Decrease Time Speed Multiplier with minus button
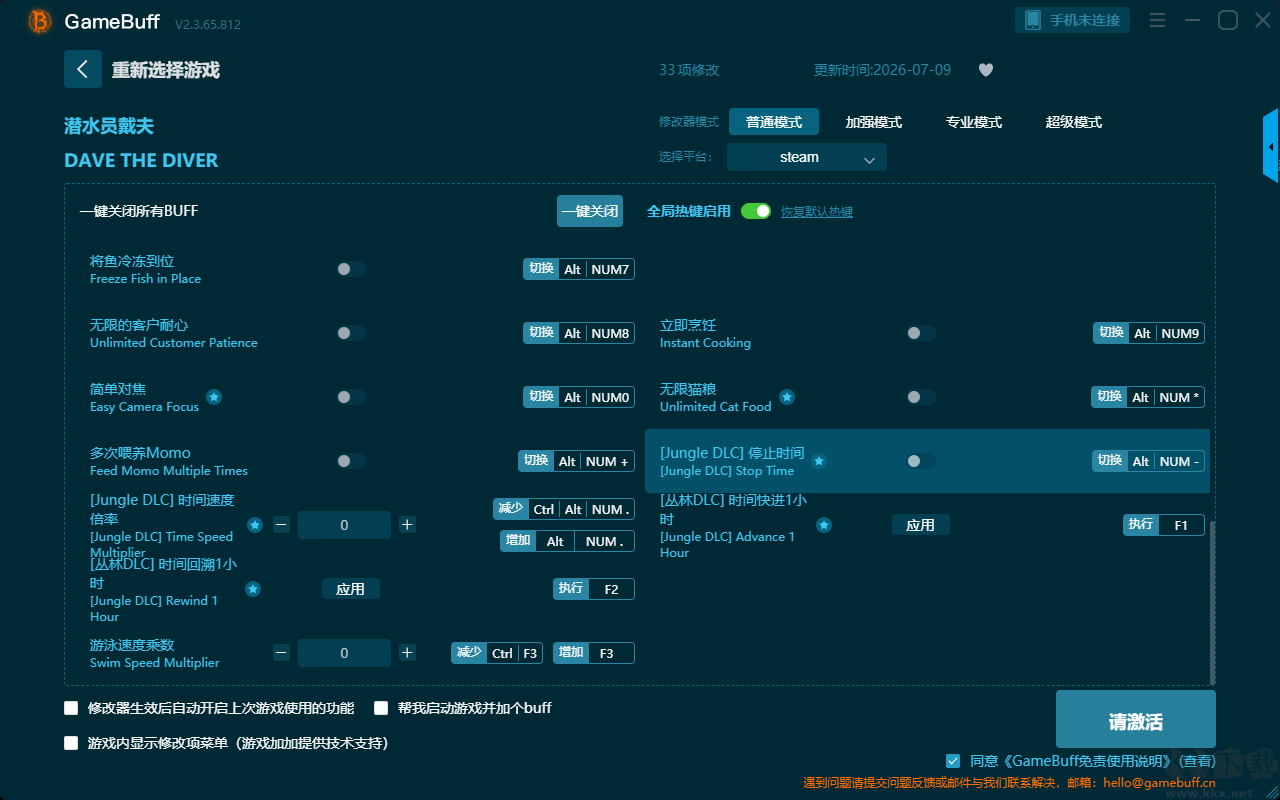1280x800 pixels. click(281, 525)
